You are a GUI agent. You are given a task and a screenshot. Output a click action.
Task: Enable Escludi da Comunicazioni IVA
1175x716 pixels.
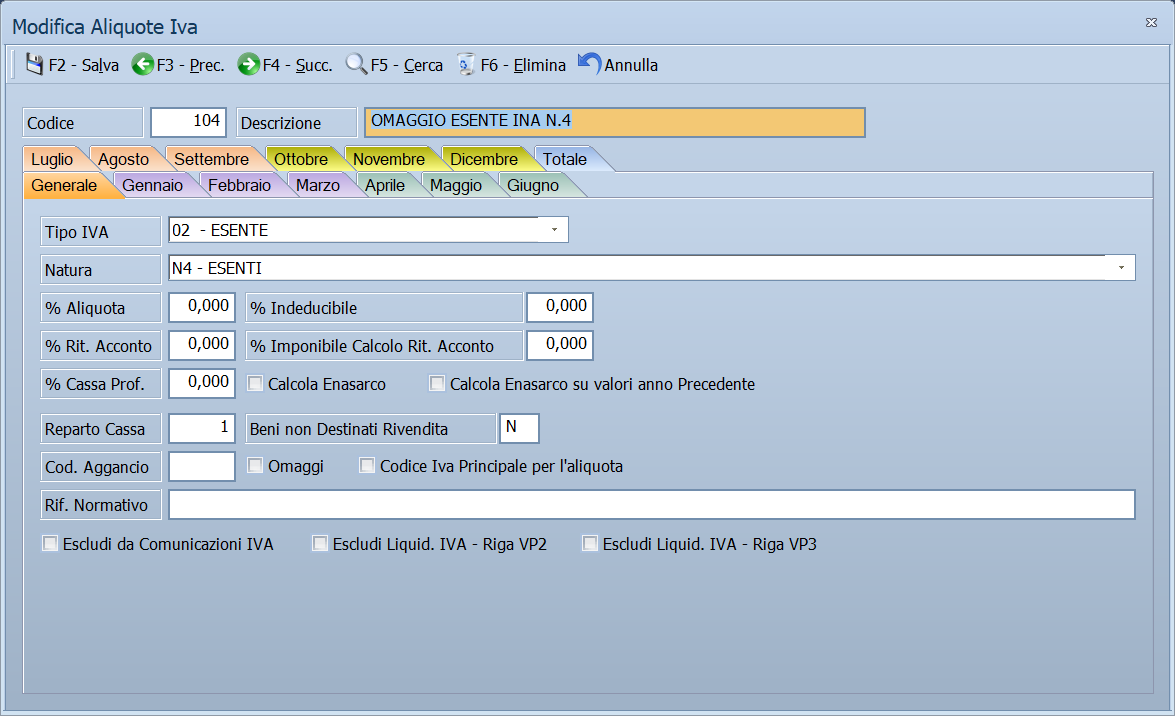(x=50, y=544)
